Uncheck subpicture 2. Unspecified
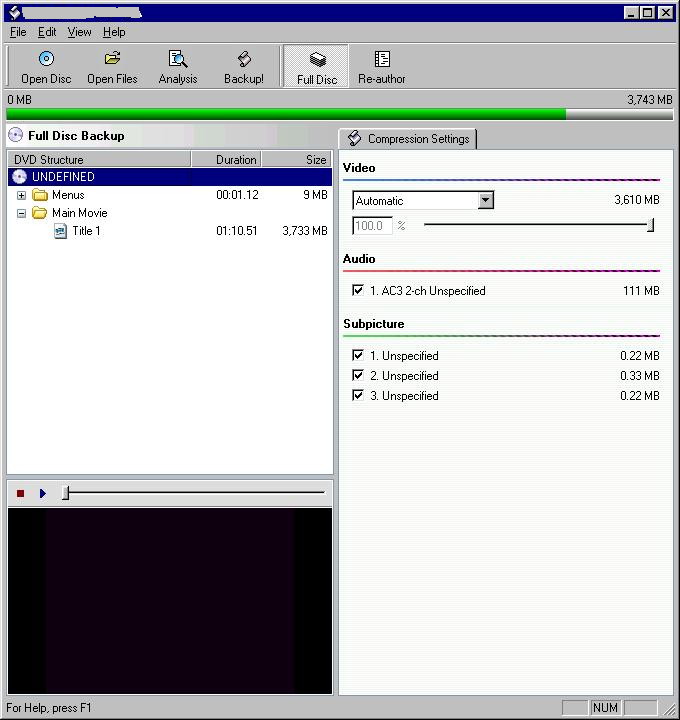Viewport: 680px width, 720px height. click(358, 375)
